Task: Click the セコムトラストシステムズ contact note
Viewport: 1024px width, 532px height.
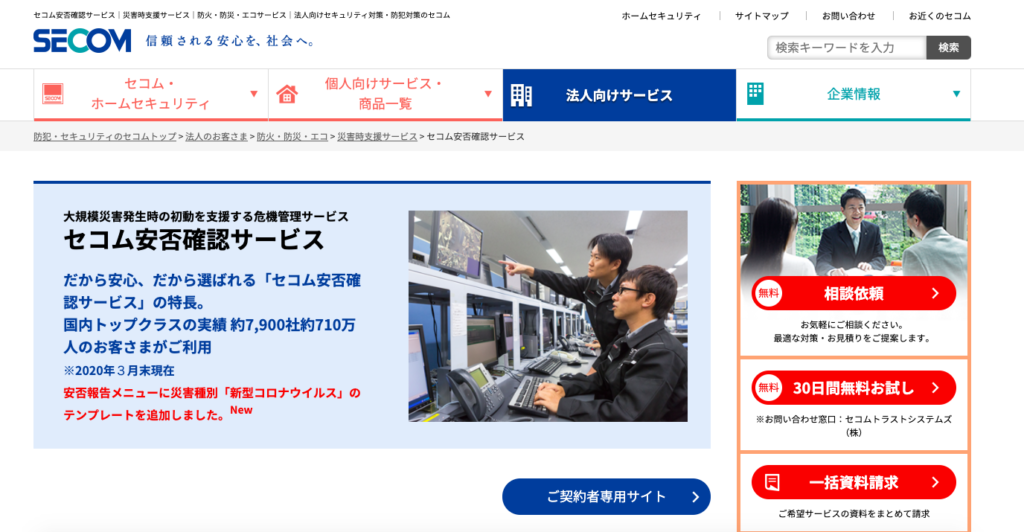Action: click(854, 426)
